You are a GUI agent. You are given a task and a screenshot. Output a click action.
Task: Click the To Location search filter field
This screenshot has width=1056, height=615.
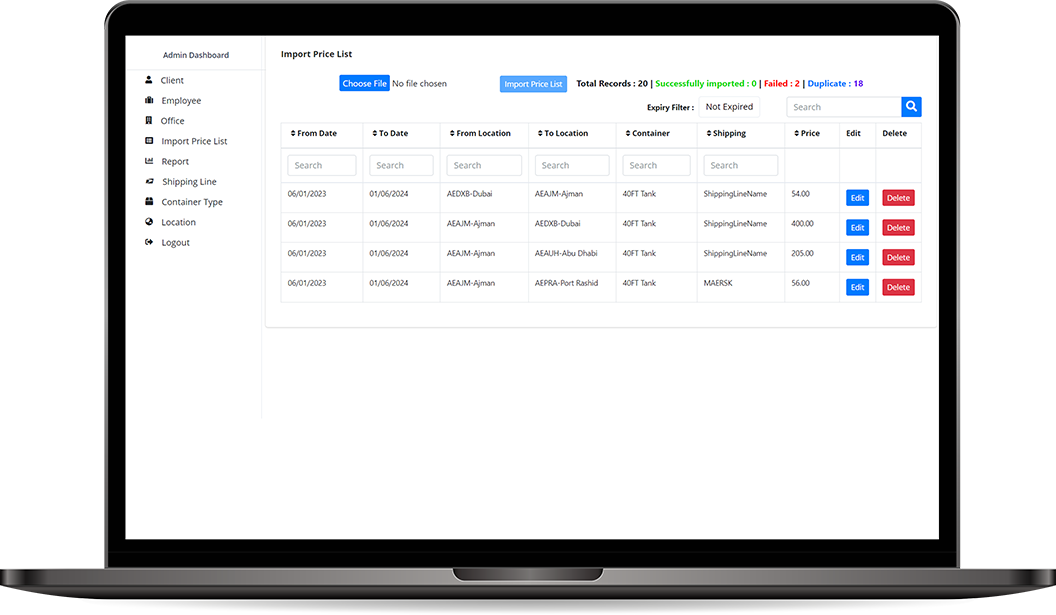coord(572,165)
